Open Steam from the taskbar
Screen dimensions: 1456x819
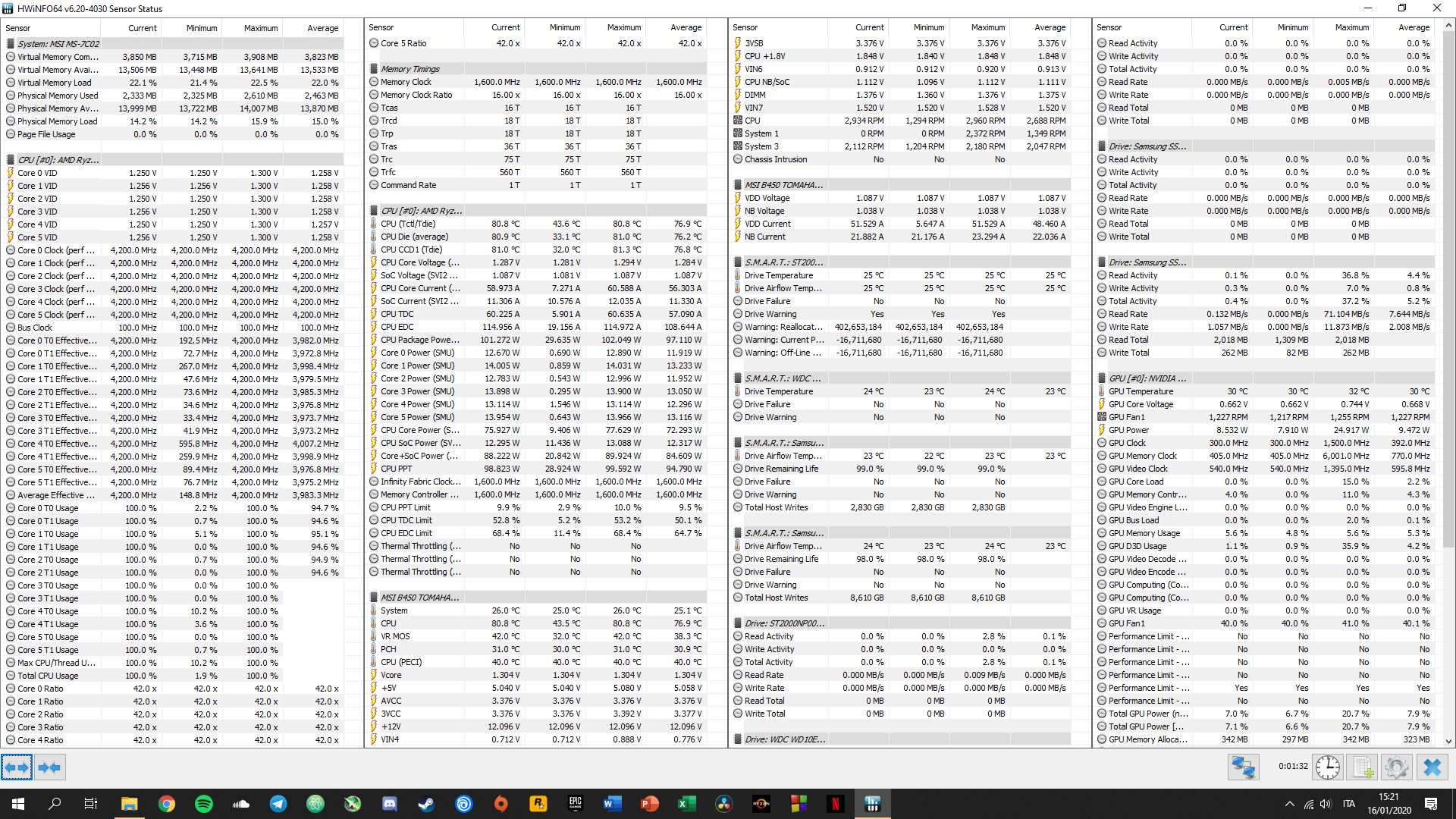click(427, 804)
